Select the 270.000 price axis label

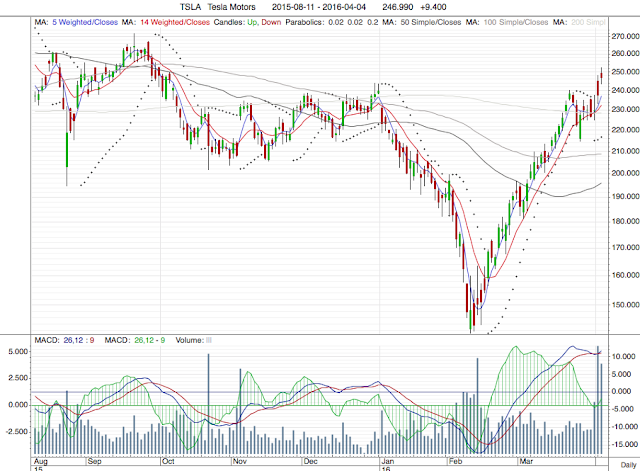pyautogui.click(x=625, y=36)
